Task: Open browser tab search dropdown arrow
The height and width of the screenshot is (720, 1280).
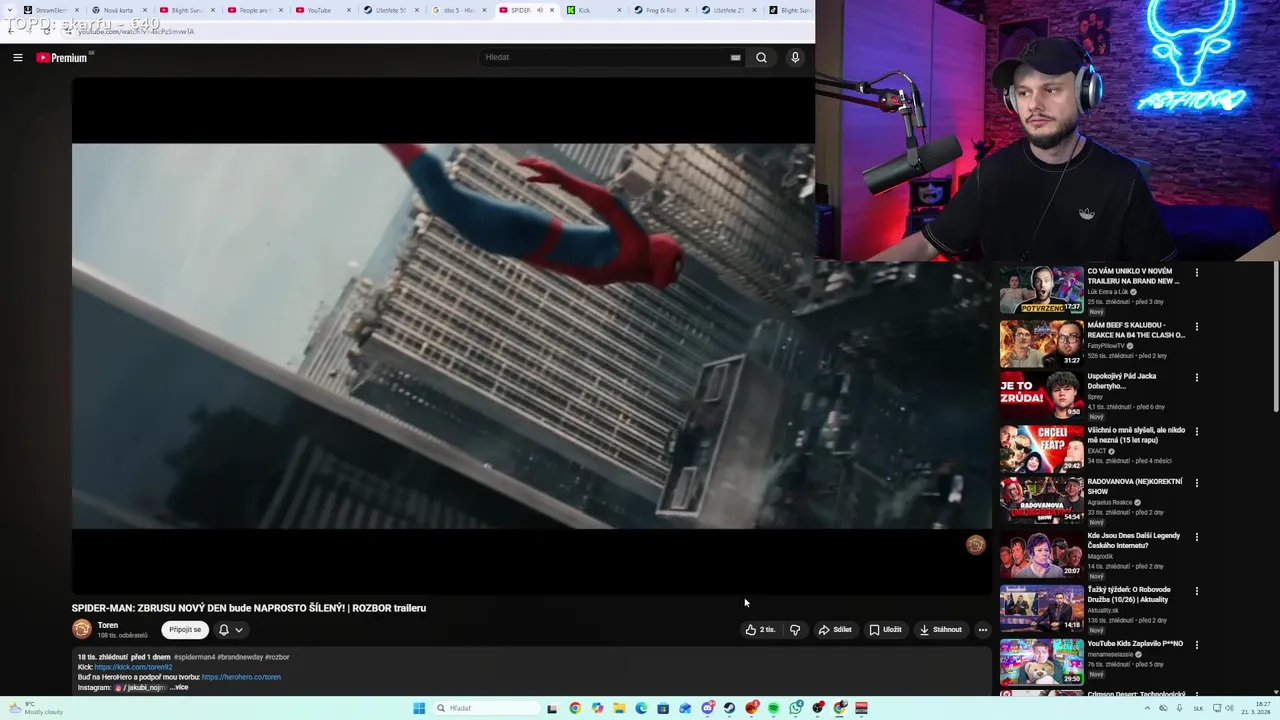Action: pos(9,10)
